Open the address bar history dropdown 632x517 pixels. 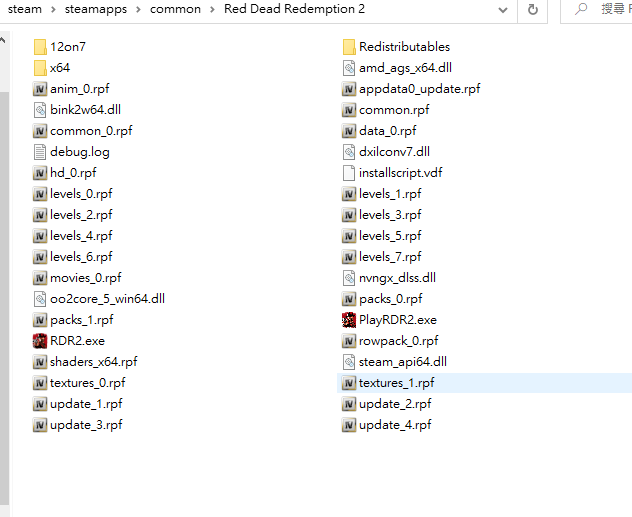(503, 10)
